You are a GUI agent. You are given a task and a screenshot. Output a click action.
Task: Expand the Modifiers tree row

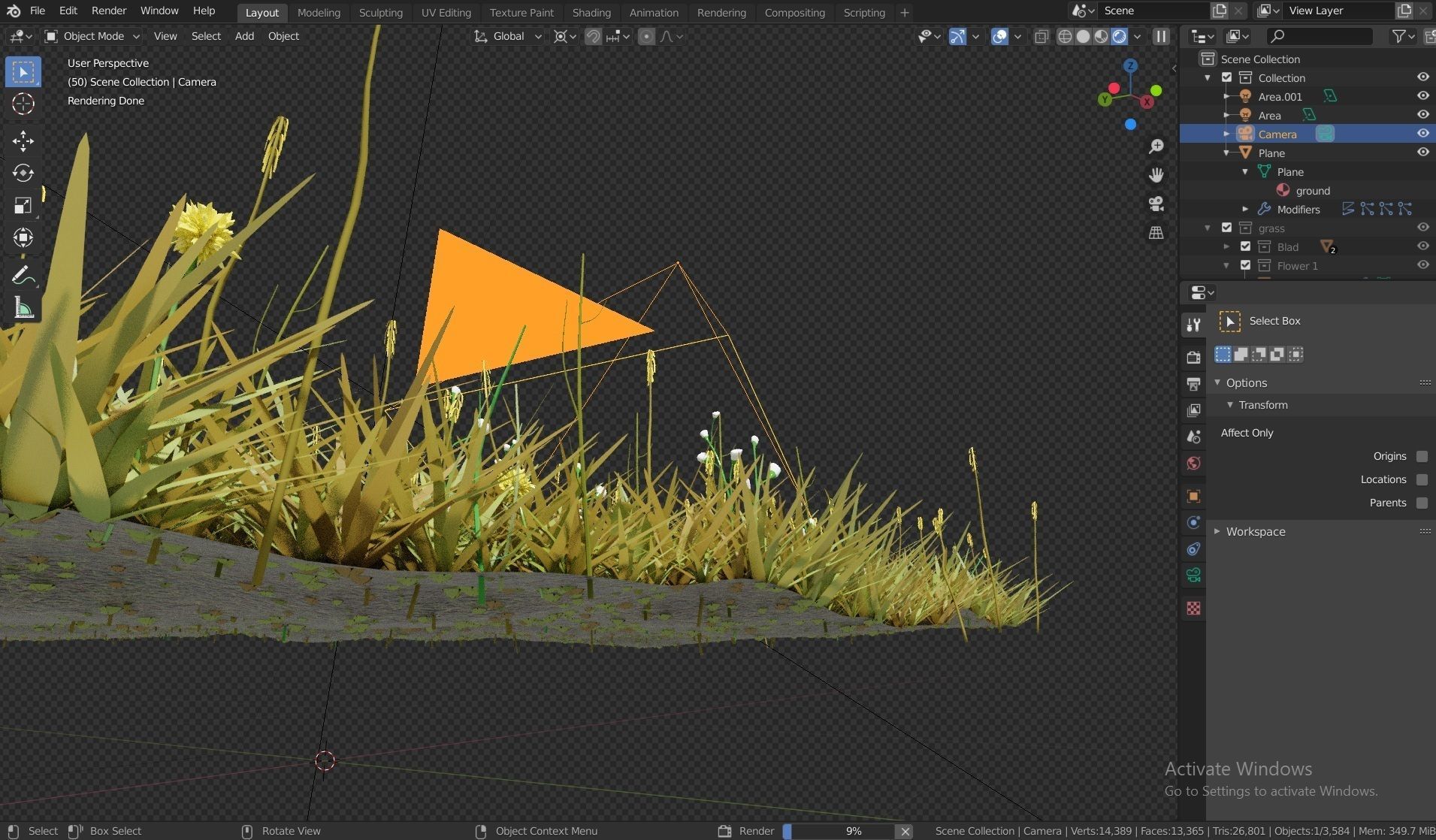pyautogui.click(x=1245, y=209)
